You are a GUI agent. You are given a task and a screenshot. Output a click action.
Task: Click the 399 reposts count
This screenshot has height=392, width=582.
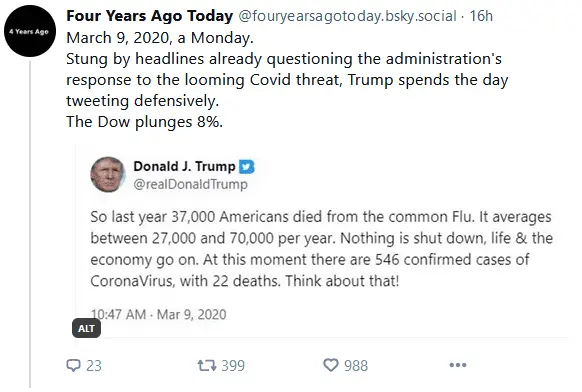click(x=233, y=366)
